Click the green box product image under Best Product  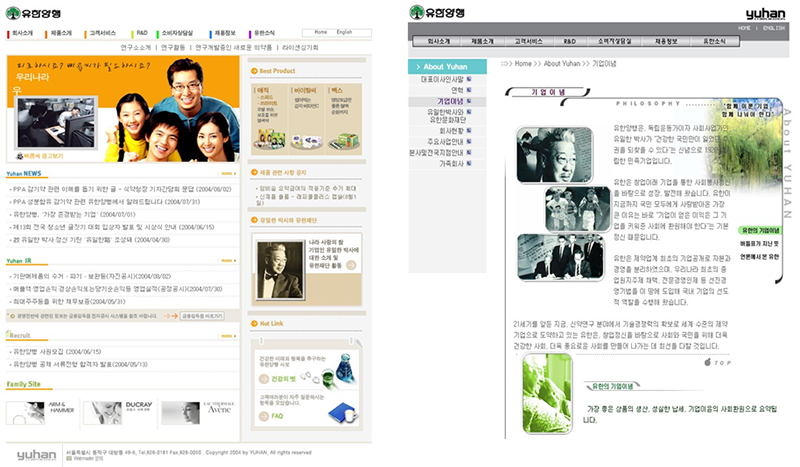(344, 141)
